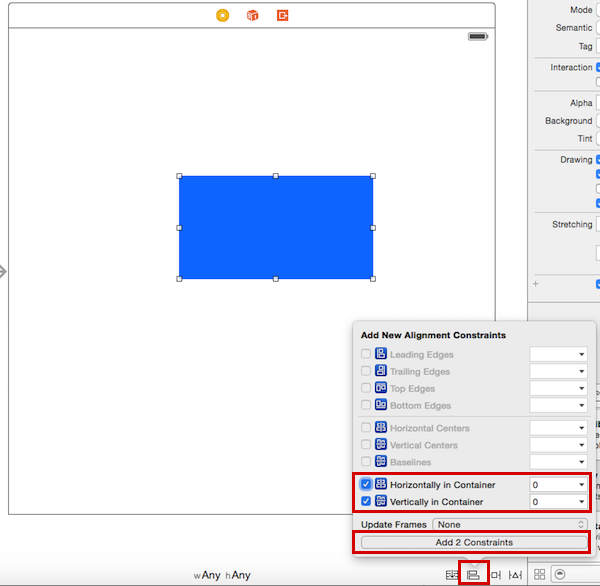
Task: Toggle Bottom Edges checkbox
Action: point(366,405)
